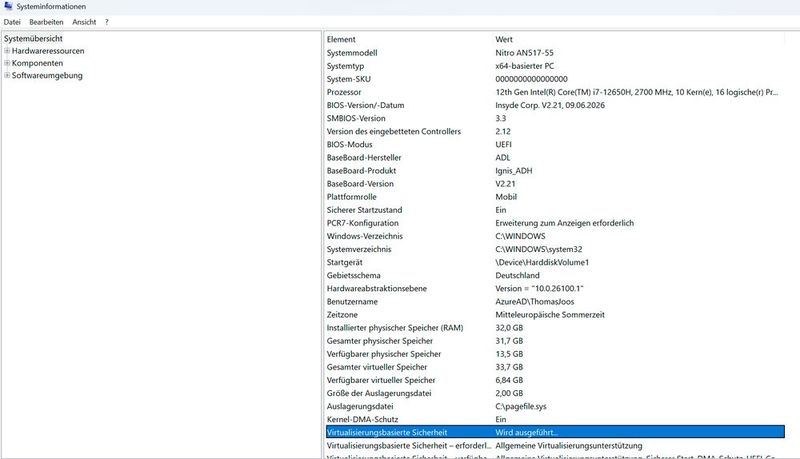Click the Element column header
800x459 pixels.
tap(341, 39)
